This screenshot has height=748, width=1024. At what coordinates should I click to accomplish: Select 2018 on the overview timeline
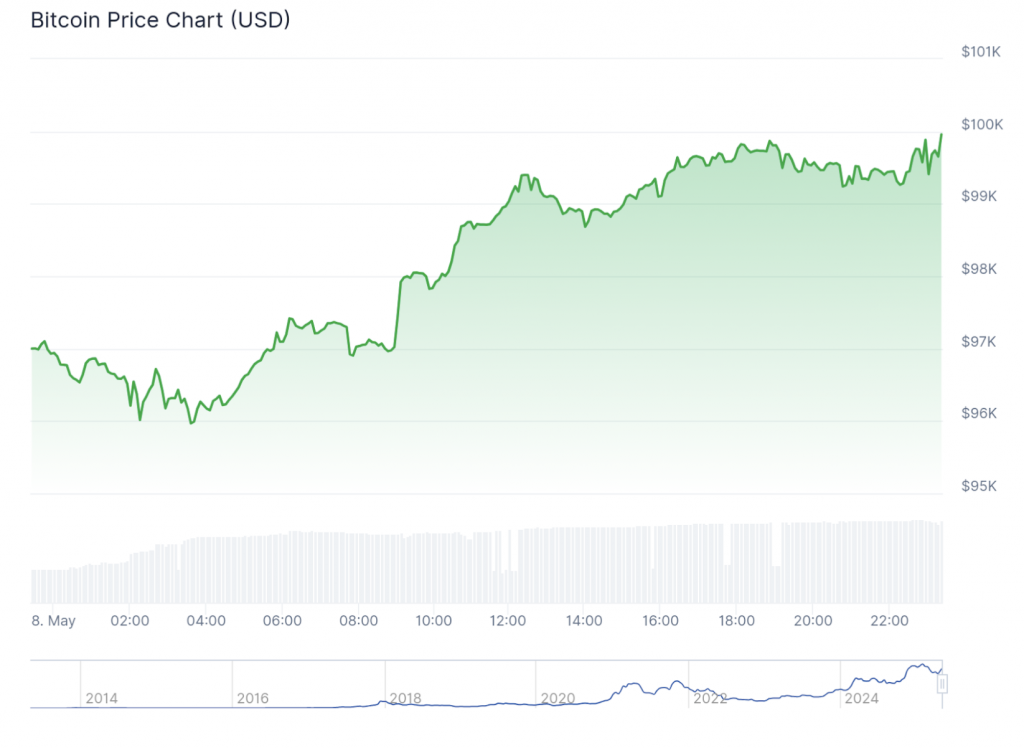(x=405, y=698)
